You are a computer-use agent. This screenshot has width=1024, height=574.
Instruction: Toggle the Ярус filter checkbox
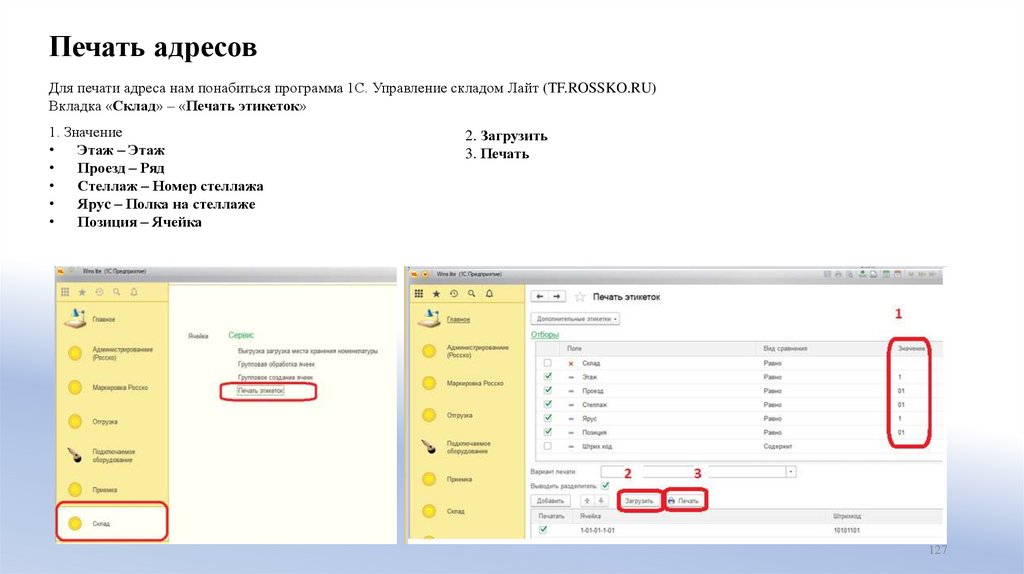[547, 418]
